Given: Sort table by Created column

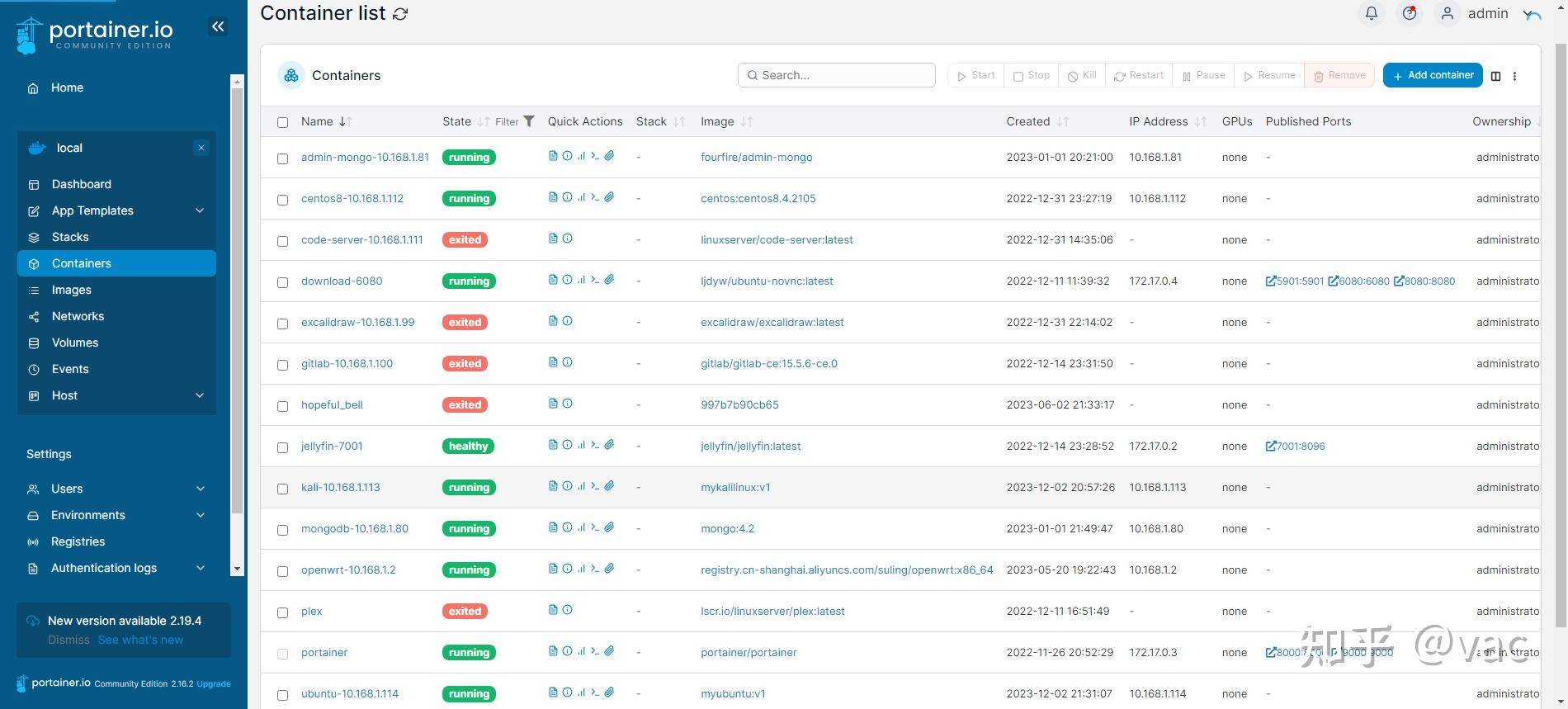Looking at the screenshot, I should [1037, 121].
